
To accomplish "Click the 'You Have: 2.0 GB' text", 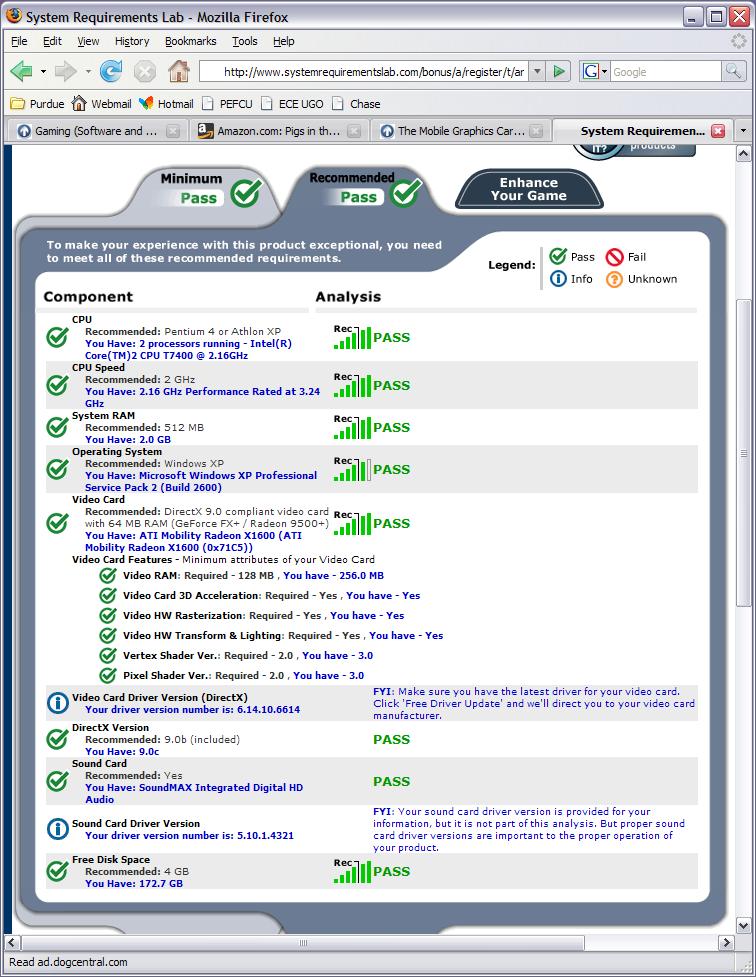I will coord(128,439).
